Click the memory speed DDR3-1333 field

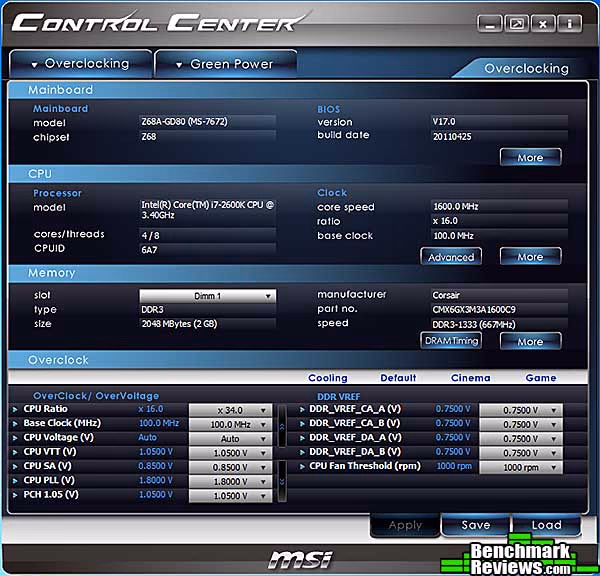pyautogui.click(x=499, y=324)
